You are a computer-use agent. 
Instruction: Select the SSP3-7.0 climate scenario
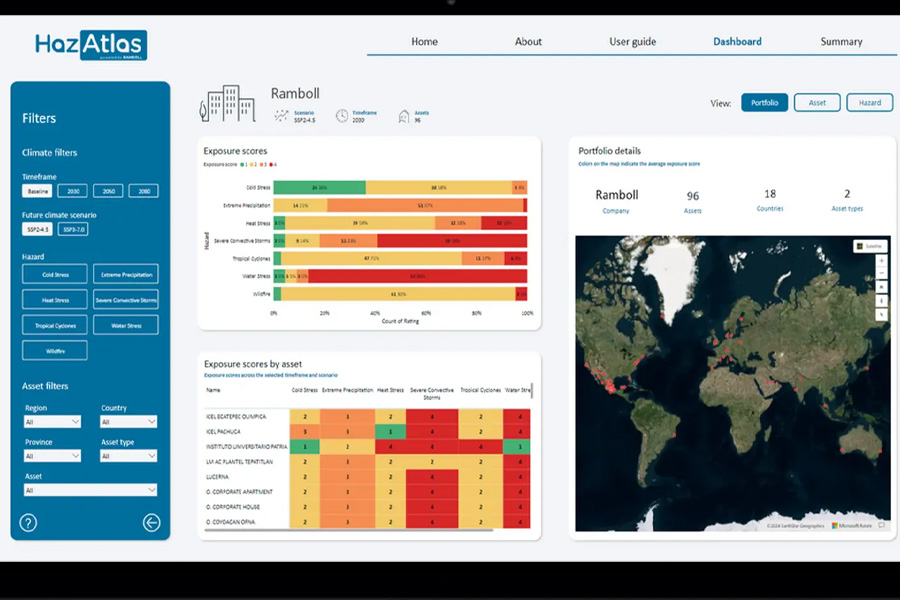[x=73, y=229]
